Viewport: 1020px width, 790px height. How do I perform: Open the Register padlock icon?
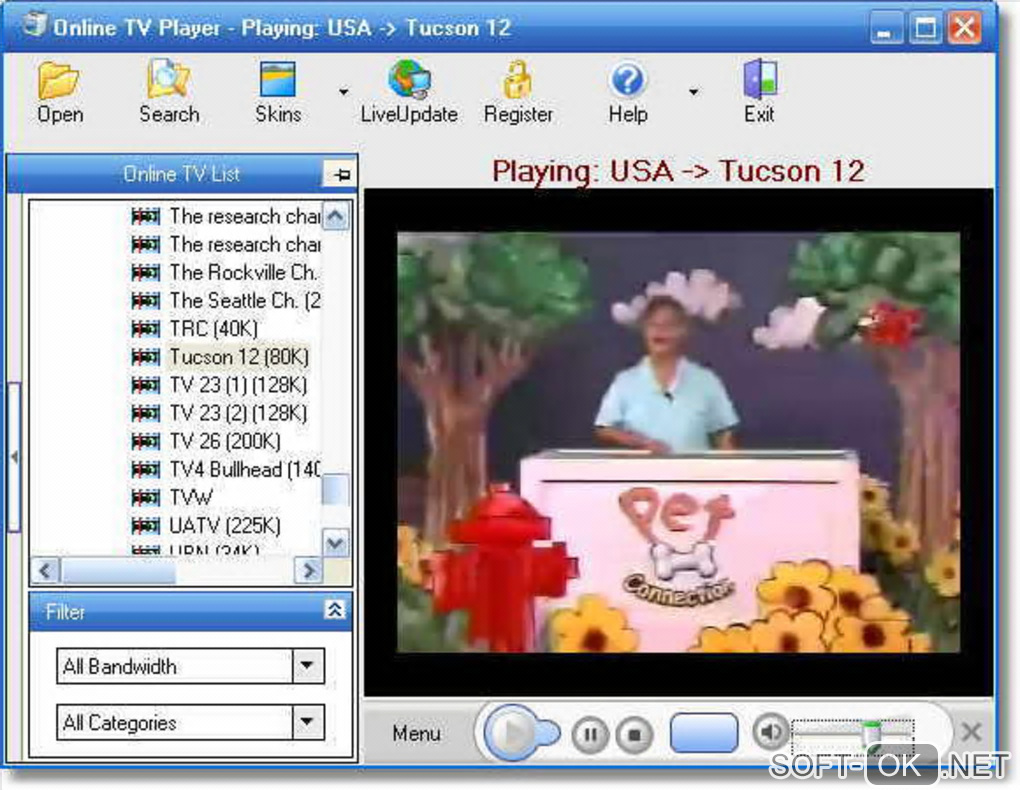click(x=518, y=91)
